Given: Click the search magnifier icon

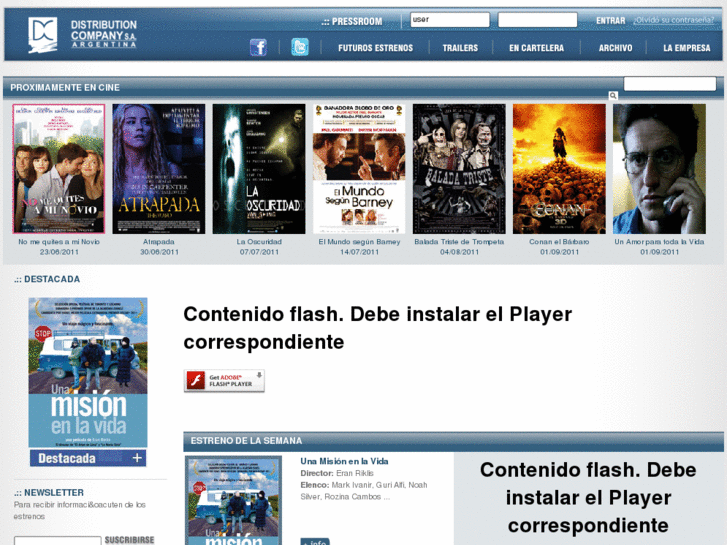Looking at the screenshot, I should pyautogui.click(x=613, y=96).
